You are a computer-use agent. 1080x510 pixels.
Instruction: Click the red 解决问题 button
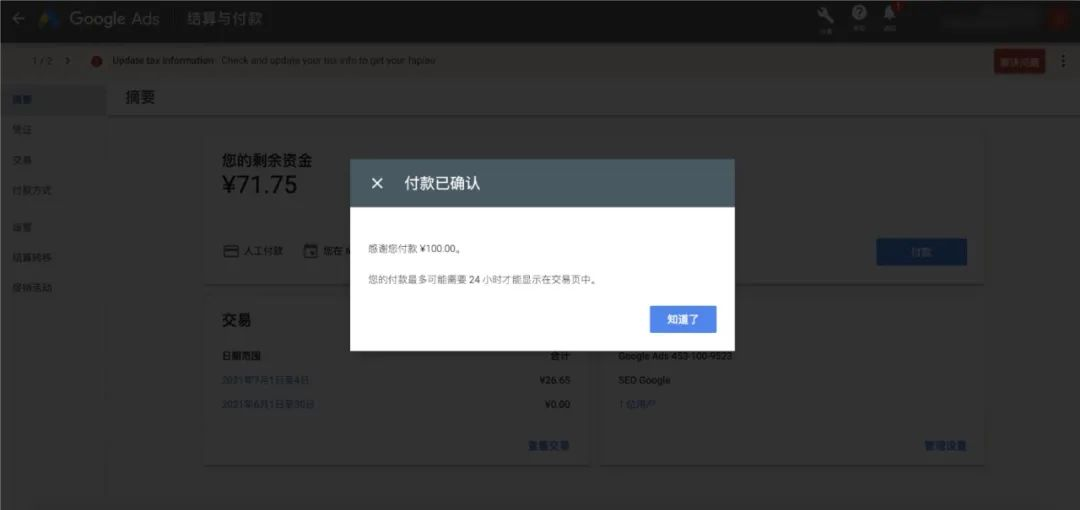pos(1019,61)
